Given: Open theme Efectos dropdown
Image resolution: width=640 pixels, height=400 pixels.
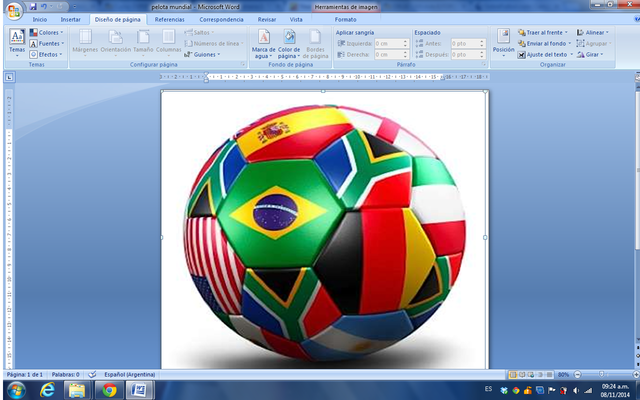Looking at the screenshot, I should pos(46,54).
